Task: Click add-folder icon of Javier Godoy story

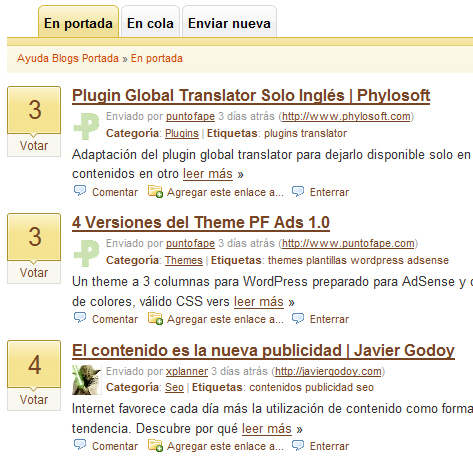Action: click(155, 446)
